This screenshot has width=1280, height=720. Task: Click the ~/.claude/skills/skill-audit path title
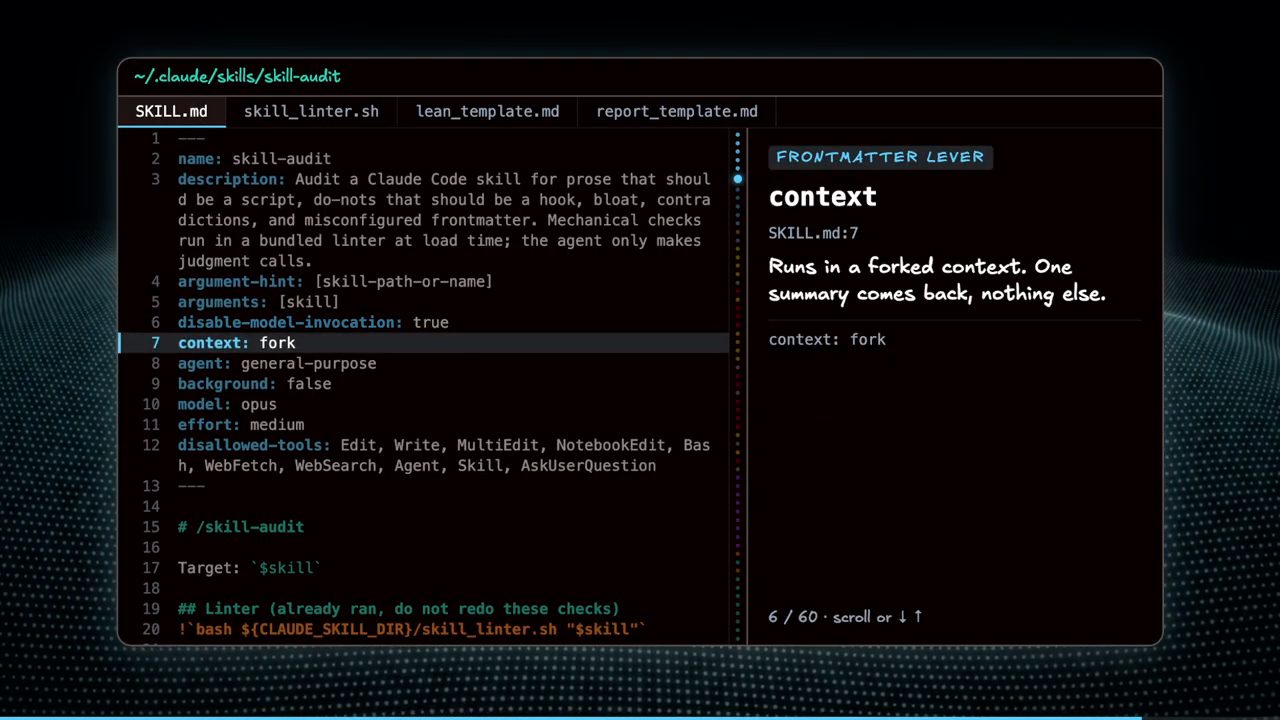(237, 76)
